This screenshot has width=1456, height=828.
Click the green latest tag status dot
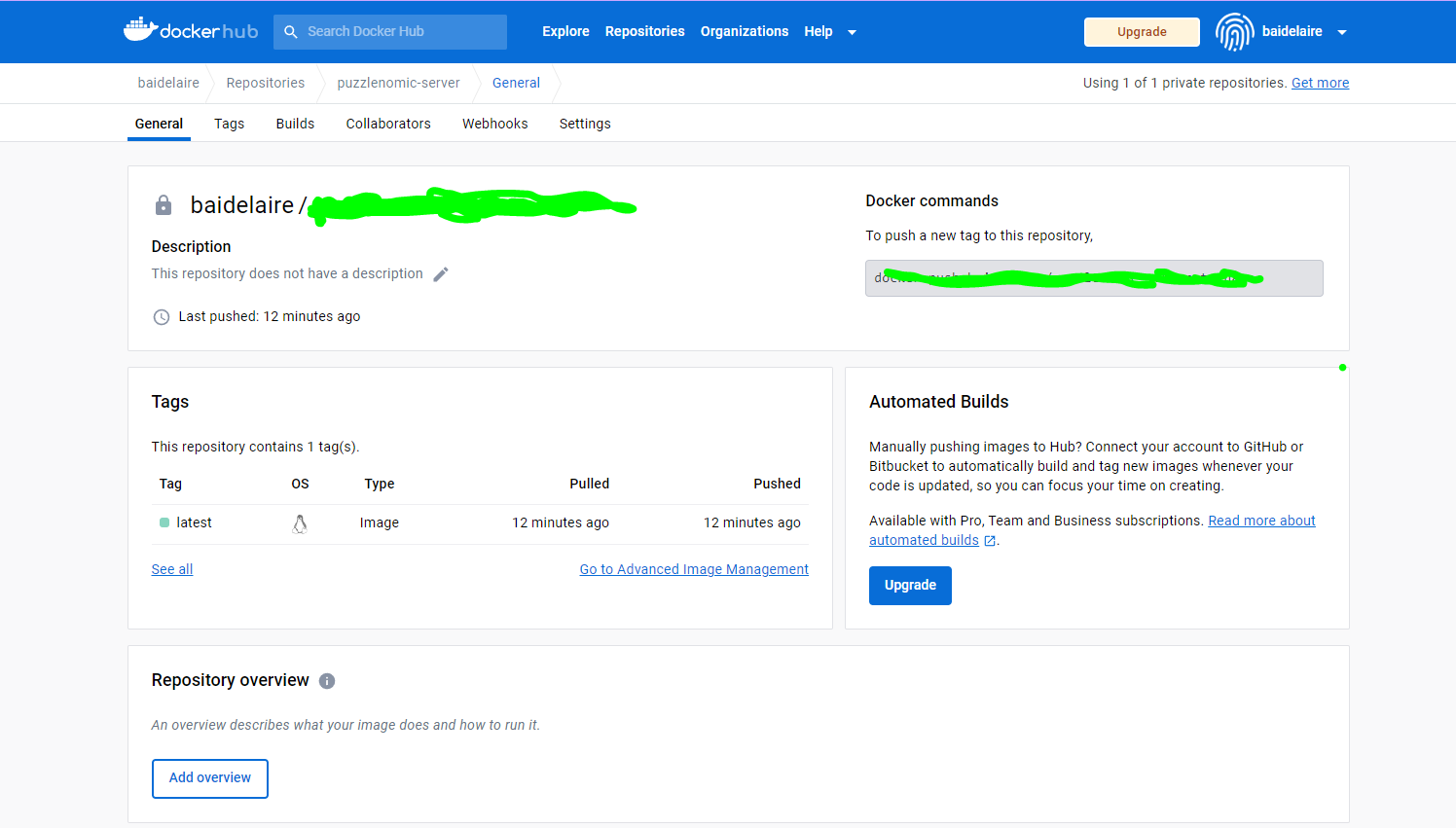(x=164, y=522)
